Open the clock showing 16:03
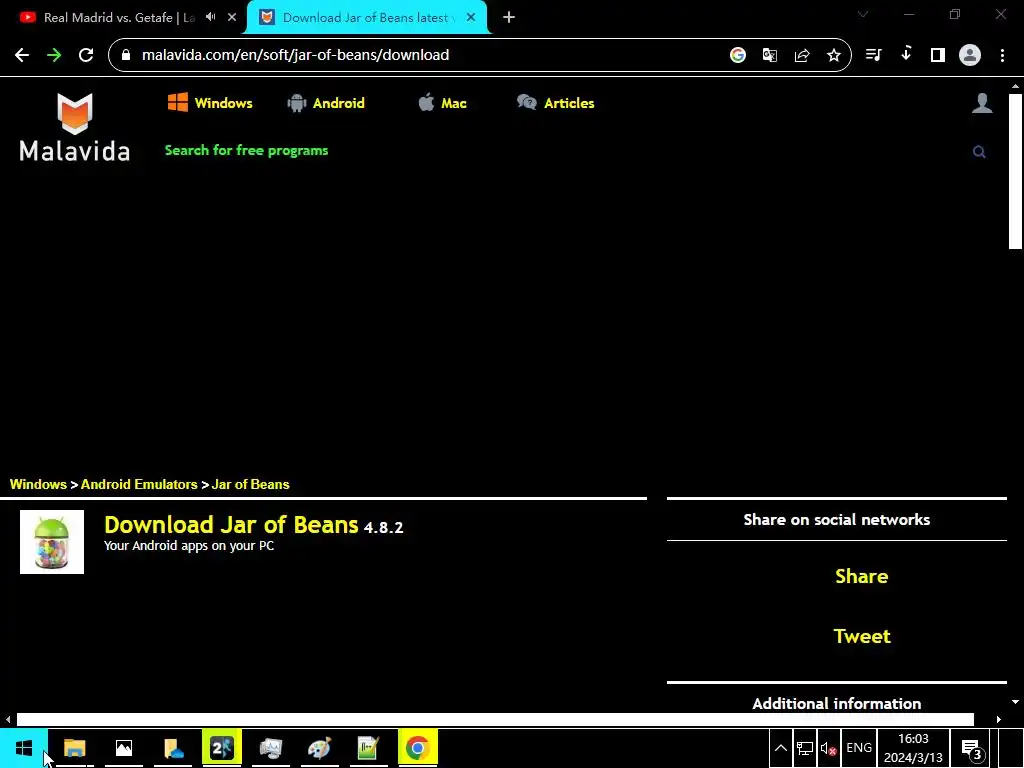The width and height of the screenshot is (1024, 768). pos(913,748)
